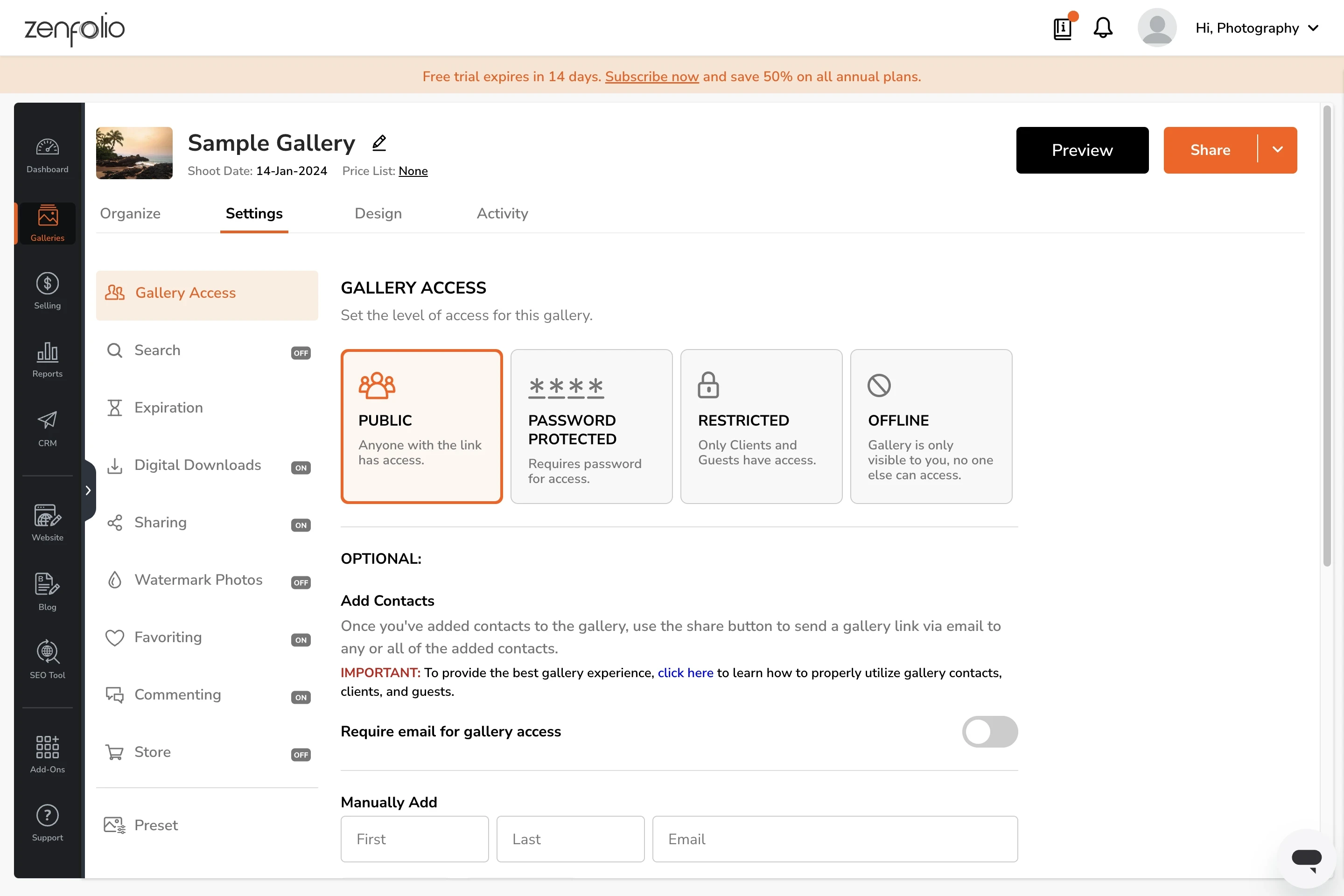Click the Support icon in sidebar
Viewport: 1344px width, 896px height.
pyautogui.click(x=47, y=823)
